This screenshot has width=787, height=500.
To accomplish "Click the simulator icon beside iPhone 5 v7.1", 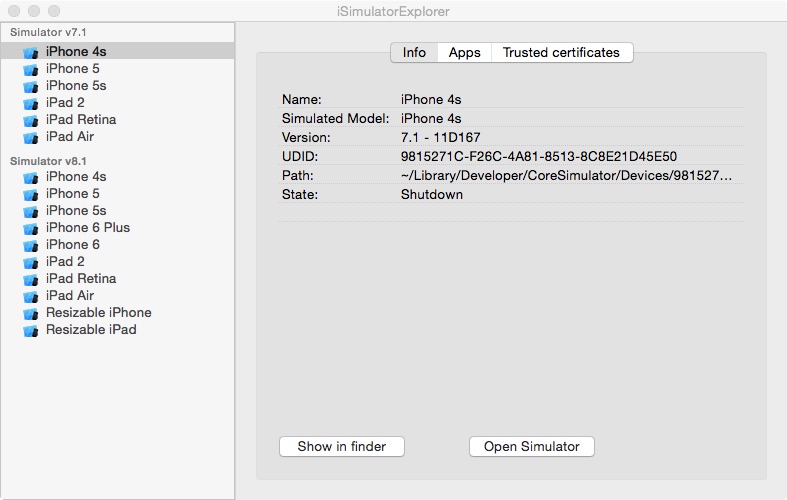I will pyautogui.click(x=31, y=69).
